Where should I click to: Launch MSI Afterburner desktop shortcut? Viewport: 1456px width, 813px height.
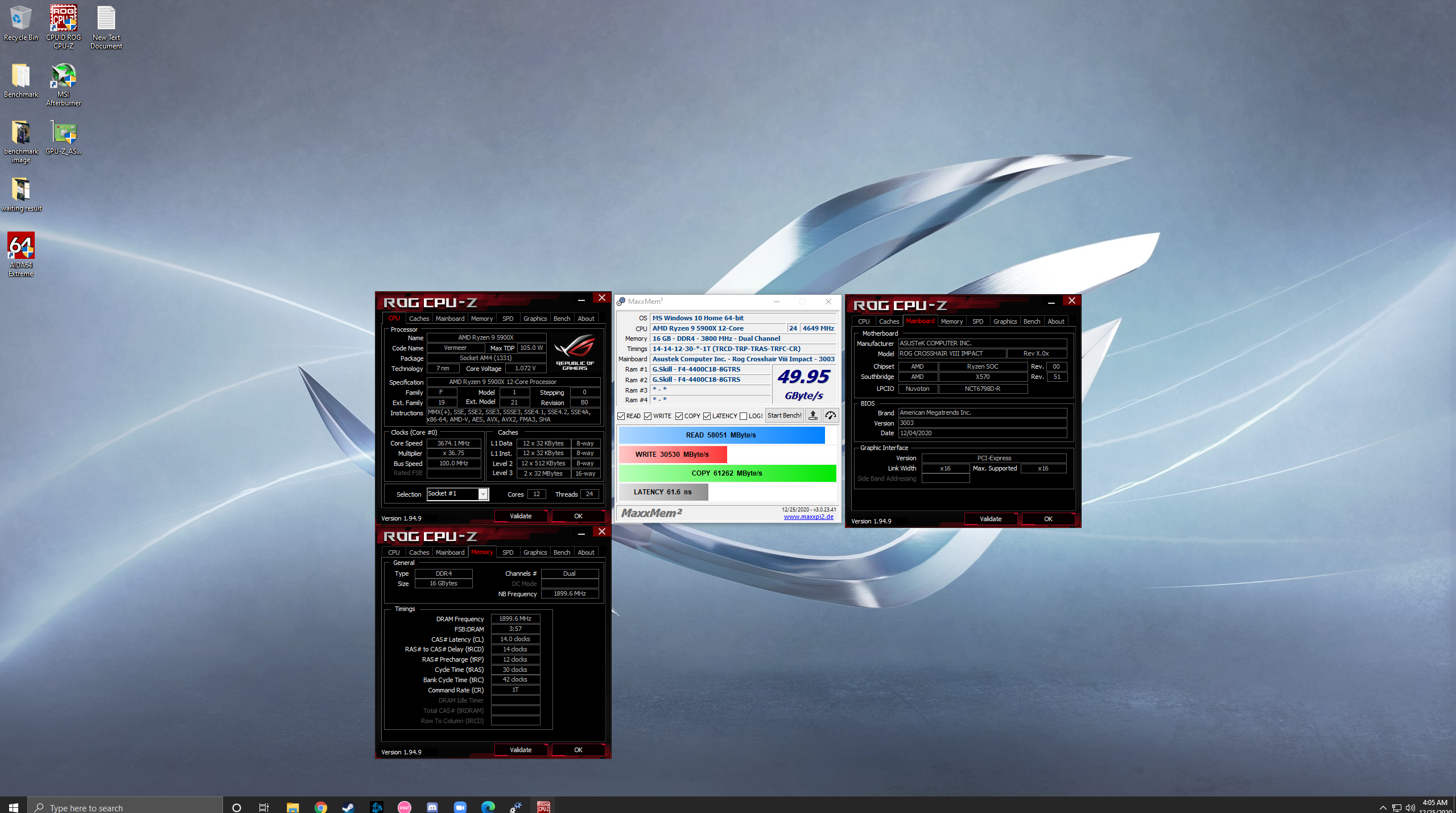click(63, 84)
